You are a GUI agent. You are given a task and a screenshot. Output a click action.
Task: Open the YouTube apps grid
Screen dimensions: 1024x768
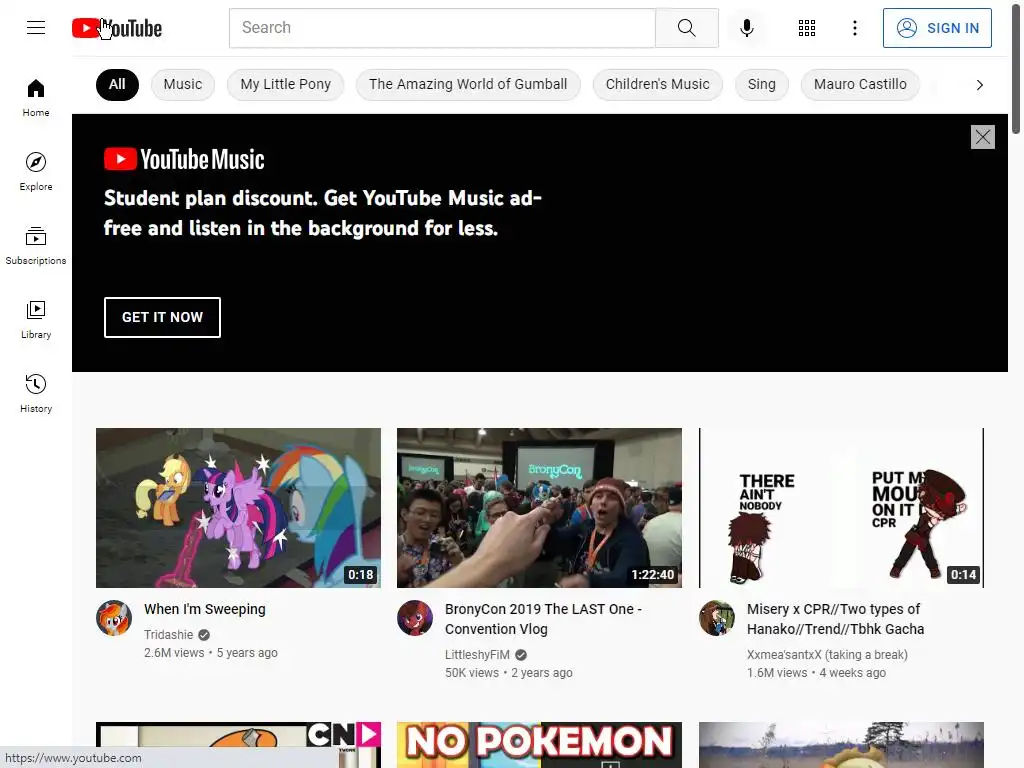807,28
